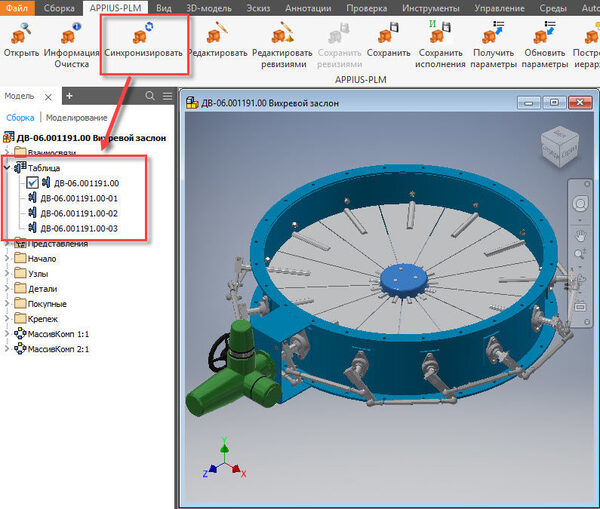The image size is (600, 509).
Task: Click the ViewCube in viewport
Action: [560, 147]
